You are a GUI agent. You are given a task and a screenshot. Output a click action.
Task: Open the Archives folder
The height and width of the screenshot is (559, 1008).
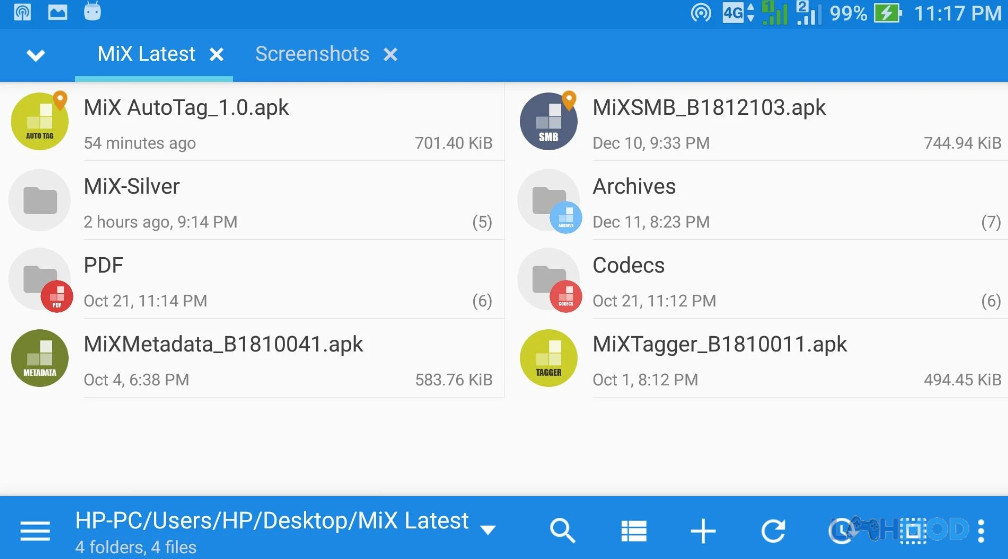pos(756,200)
